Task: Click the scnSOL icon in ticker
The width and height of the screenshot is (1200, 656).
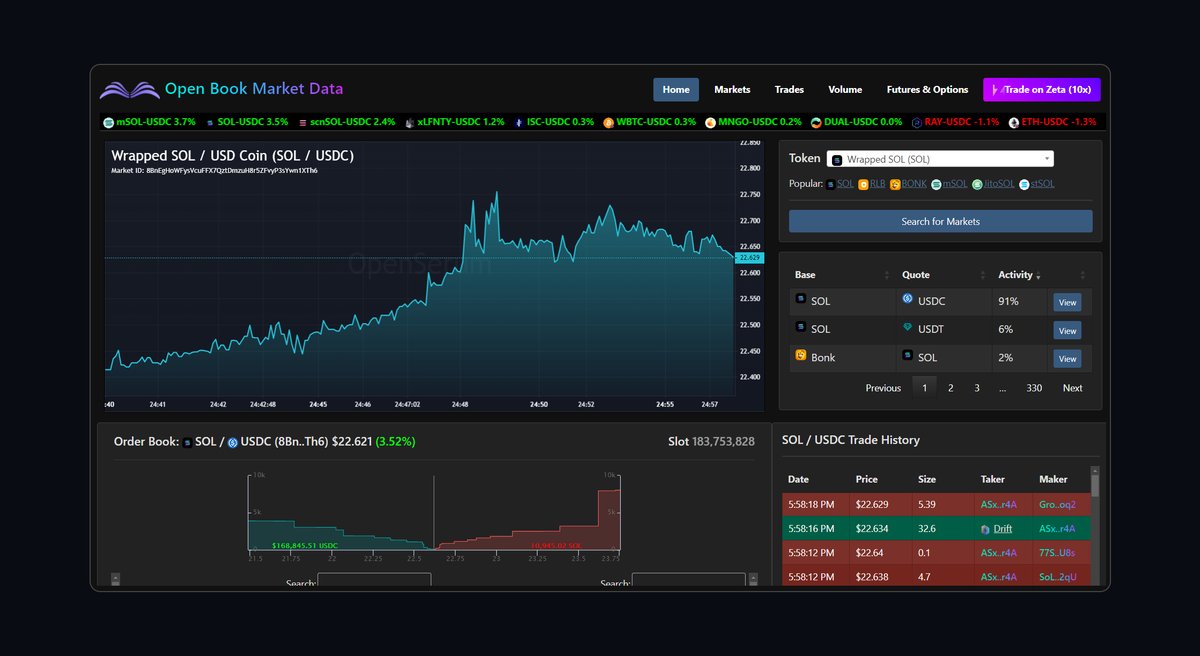Action: point(303,122)
